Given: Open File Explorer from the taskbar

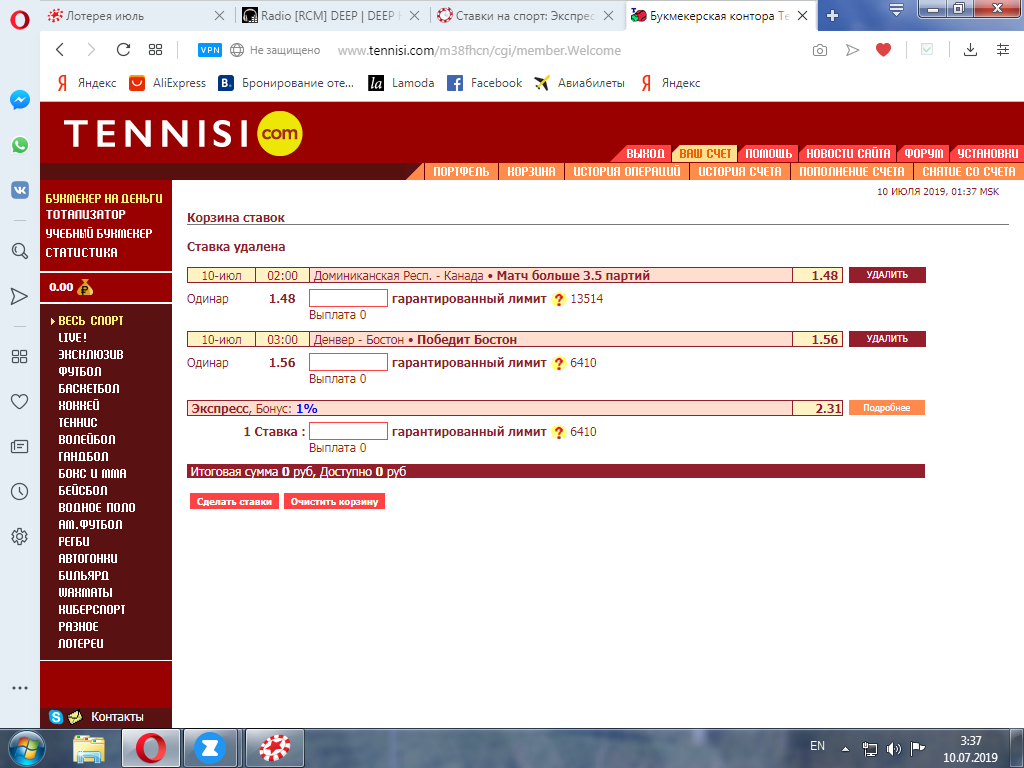Looking at the screenshot, I should pos(88,747).
